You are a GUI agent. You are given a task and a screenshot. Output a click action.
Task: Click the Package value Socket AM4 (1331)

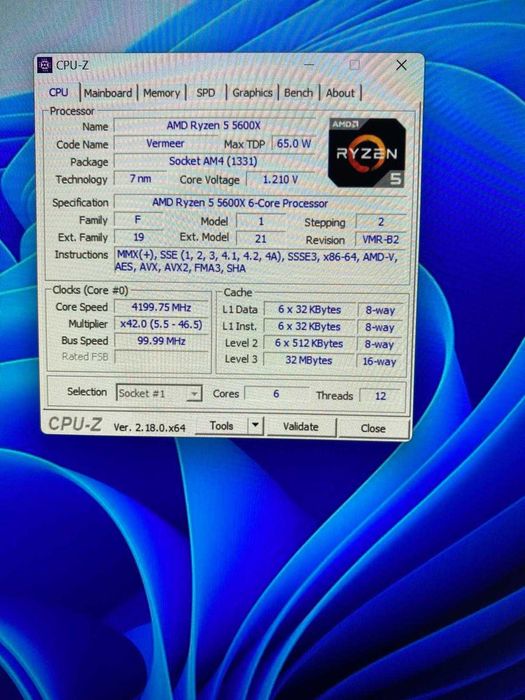(213, 161)
